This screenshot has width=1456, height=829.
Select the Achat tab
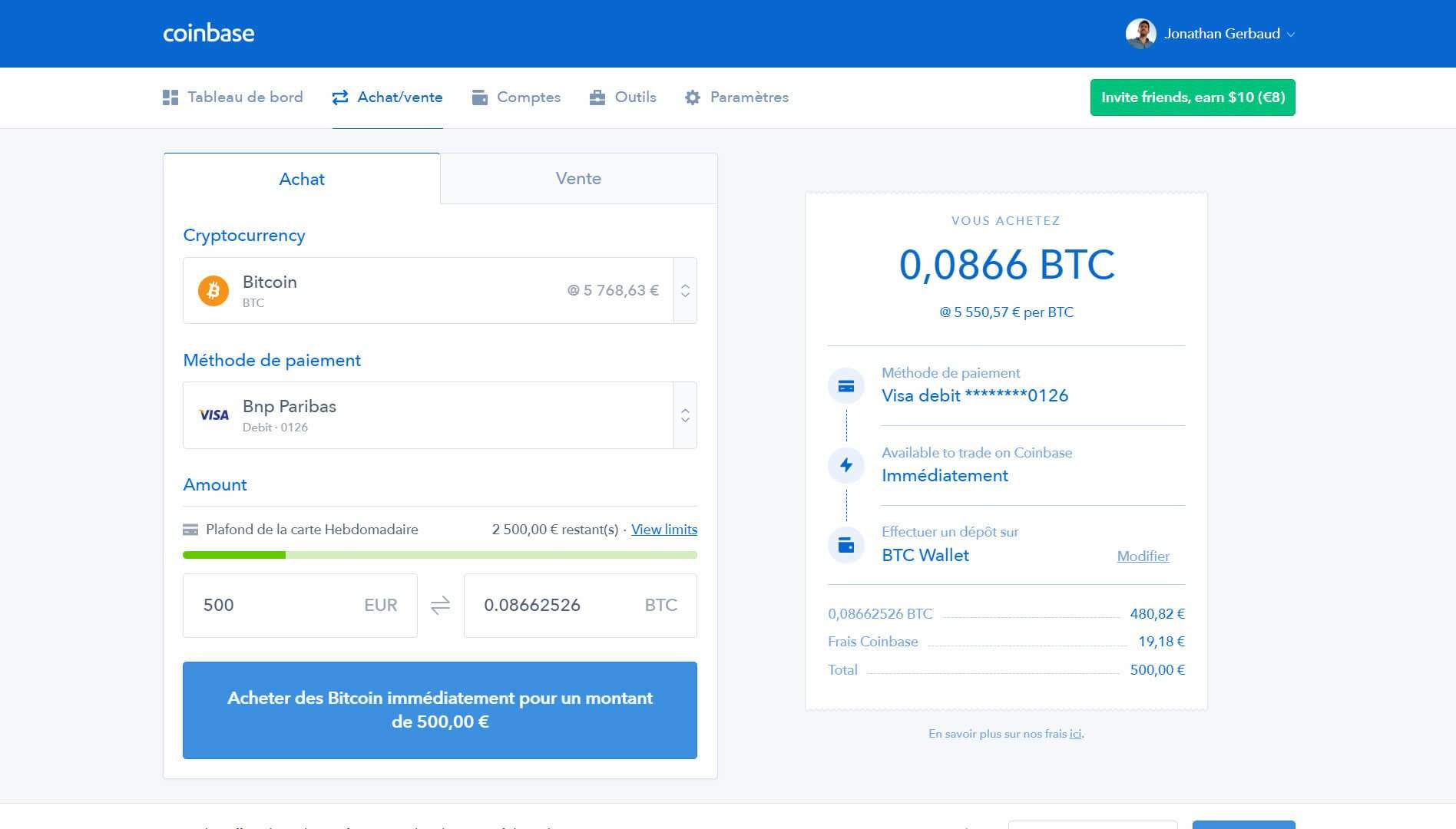pyautogui.click(x=302, y=179)
